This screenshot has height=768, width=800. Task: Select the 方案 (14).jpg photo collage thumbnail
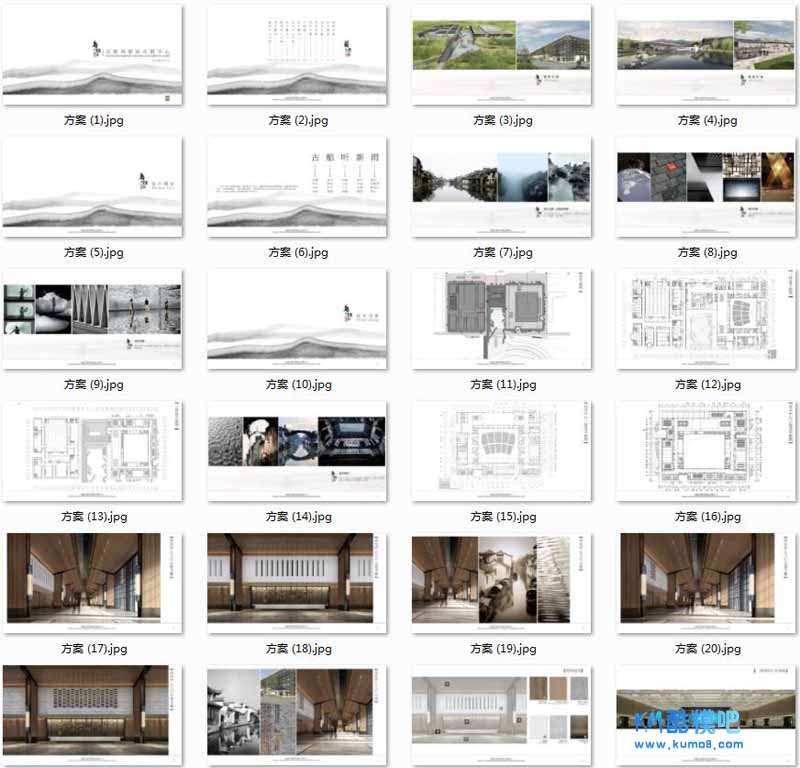tap(297, 451)
